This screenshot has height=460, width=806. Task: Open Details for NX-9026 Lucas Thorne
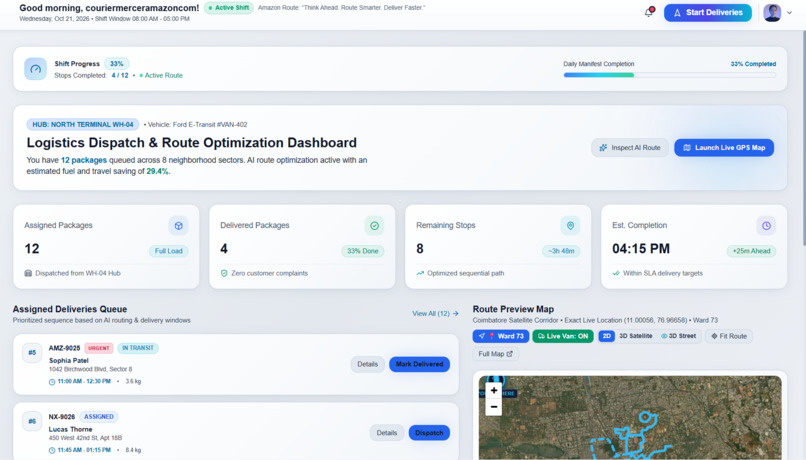pos(387,433)
